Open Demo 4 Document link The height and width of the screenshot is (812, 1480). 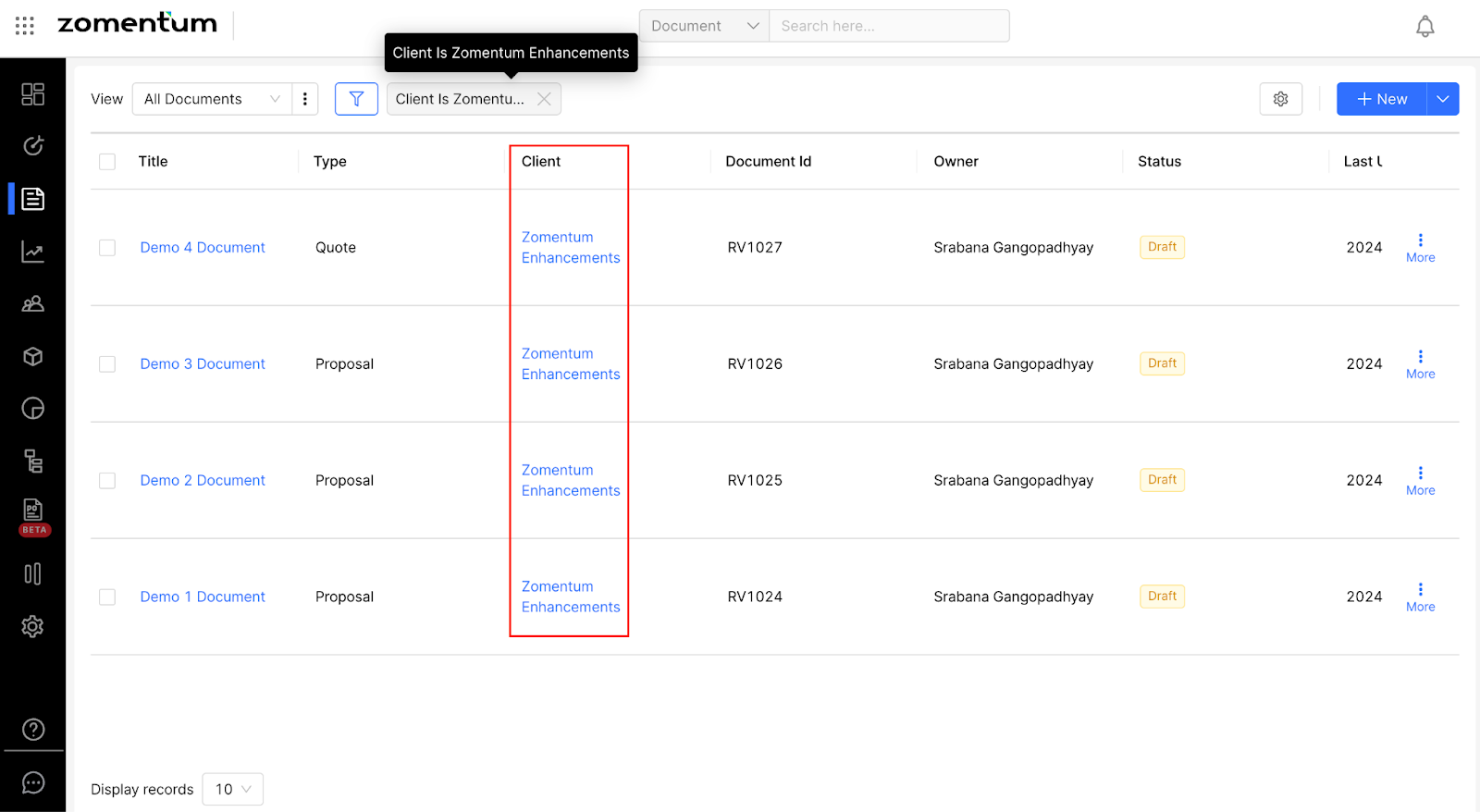[203, 248]
